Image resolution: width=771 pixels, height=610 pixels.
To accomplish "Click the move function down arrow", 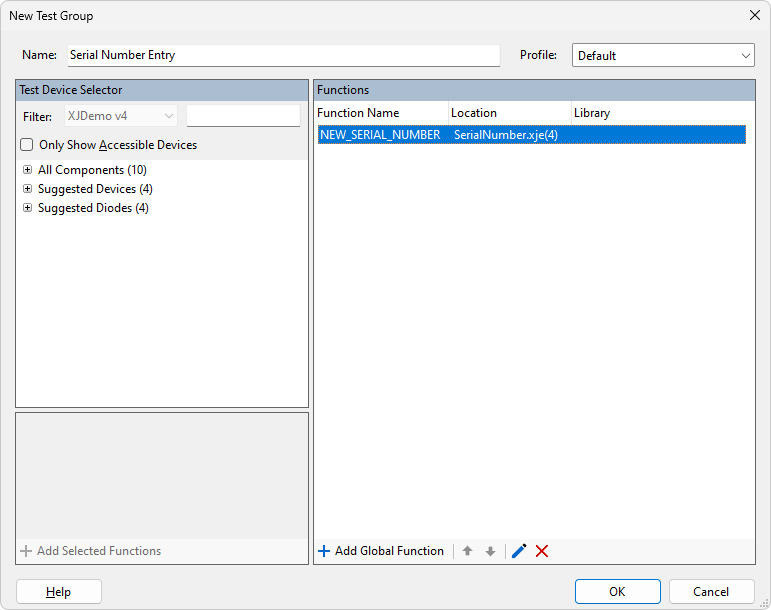I will pos(490,551).
